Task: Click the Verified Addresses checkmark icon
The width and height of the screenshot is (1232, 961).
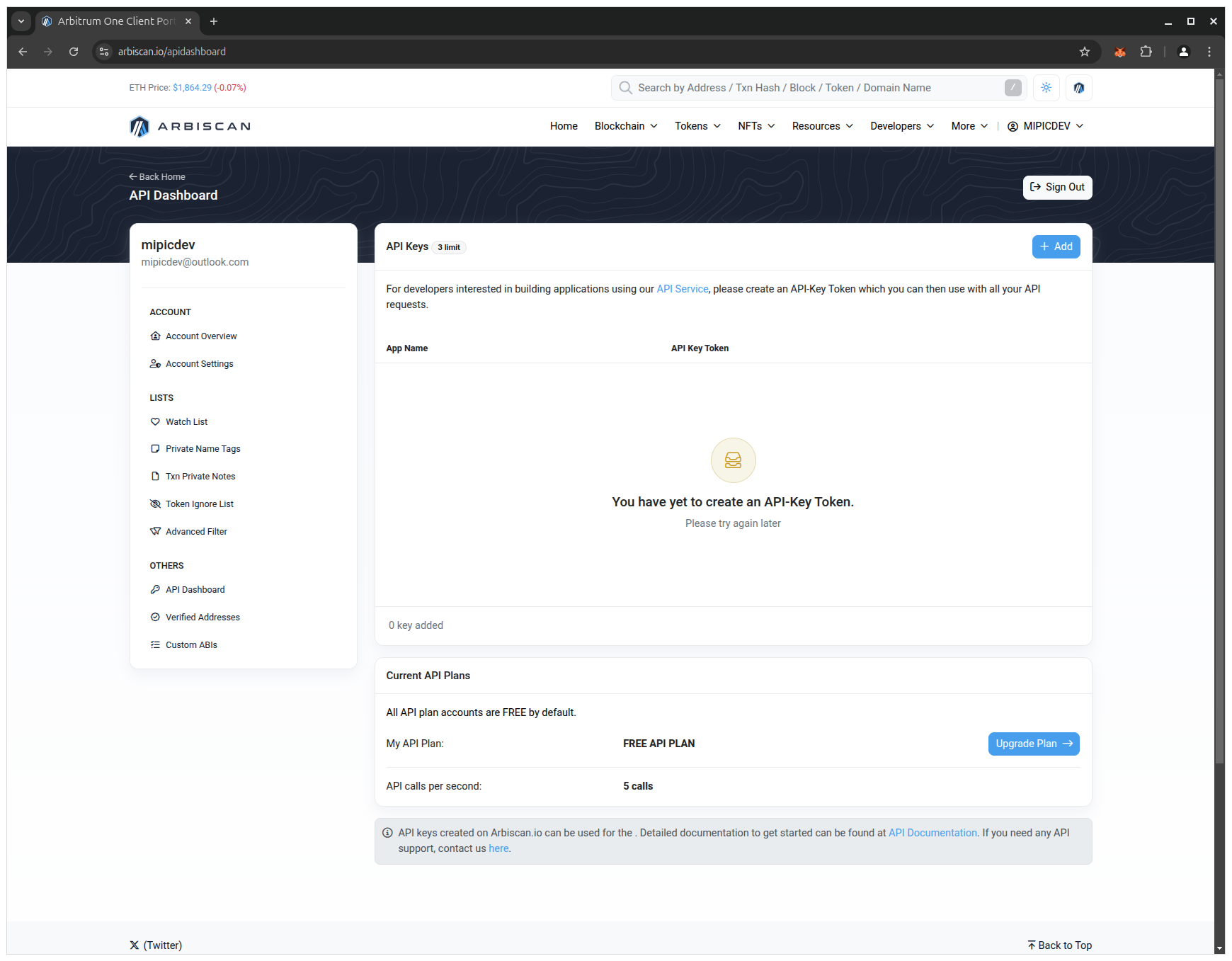Action: (x=156, y=617)
